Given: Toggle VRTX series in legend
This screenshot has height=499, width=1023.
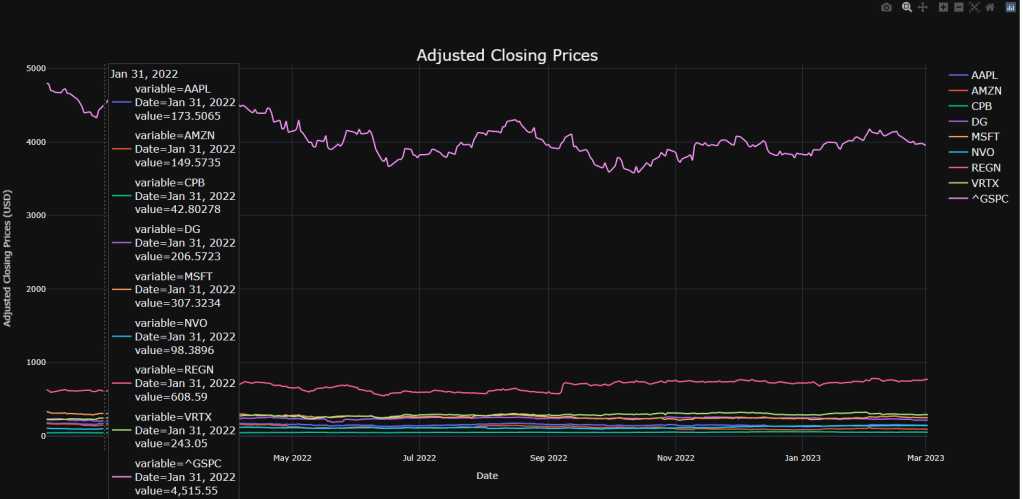Looking at the screenshot, I should tap(986, 183).
